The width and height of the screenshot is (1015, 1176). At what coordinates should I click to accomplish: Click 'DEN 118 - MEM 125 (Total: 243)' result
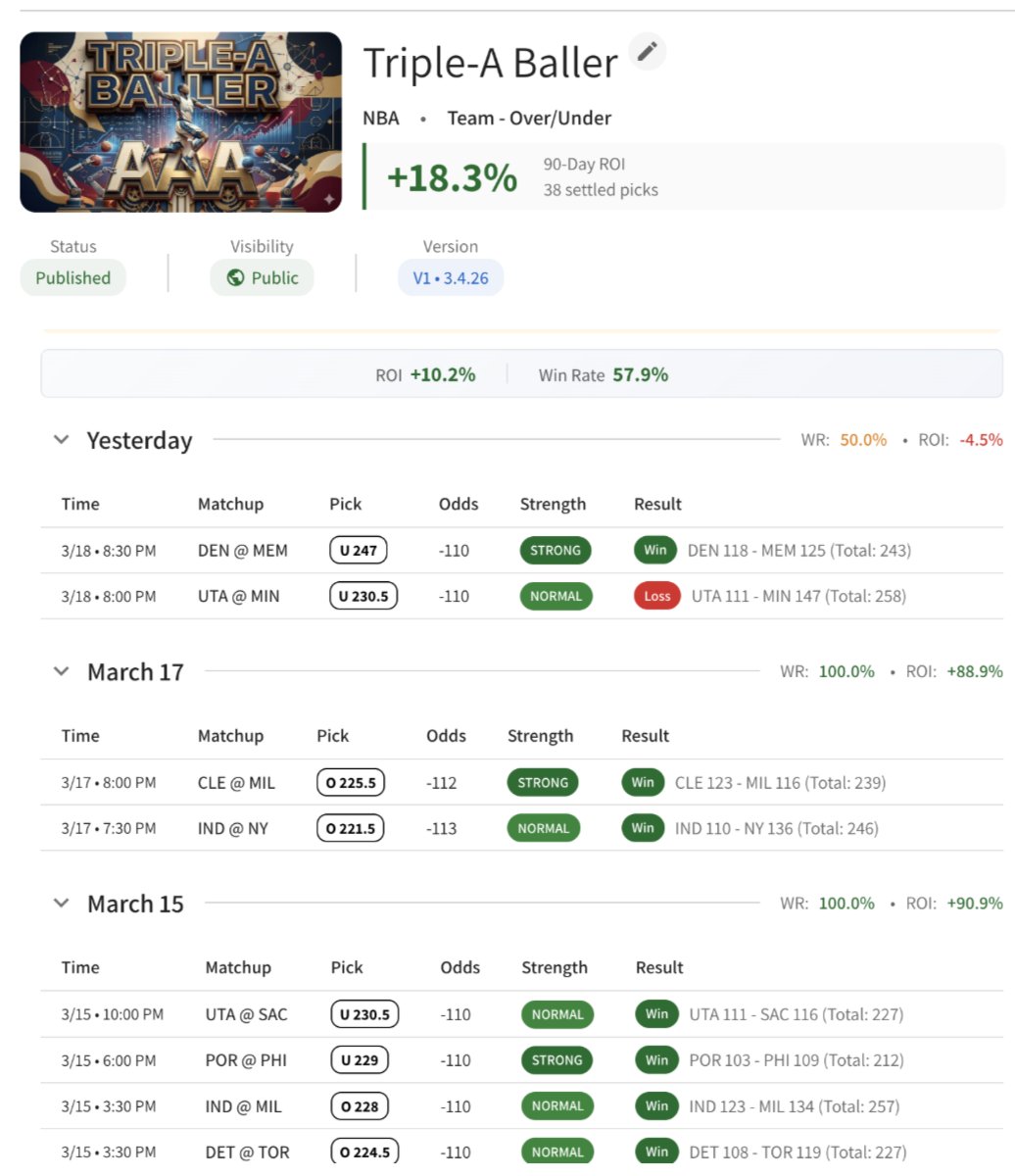tap(799, 550)
